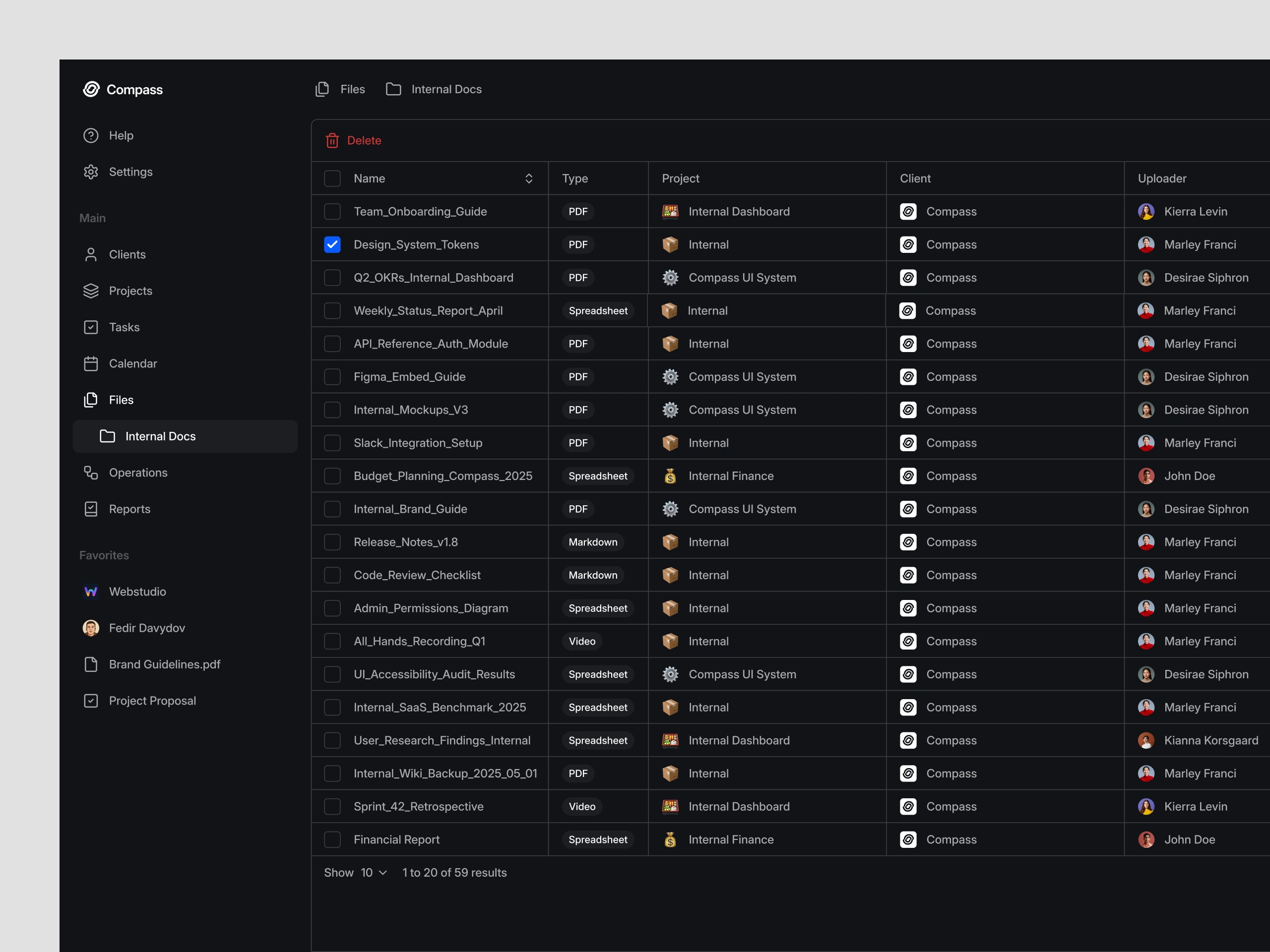The height and width of the screenshot is (952, 1270).
Task: Click the Operations icon in the sidebar
Action: click(91, 472)
